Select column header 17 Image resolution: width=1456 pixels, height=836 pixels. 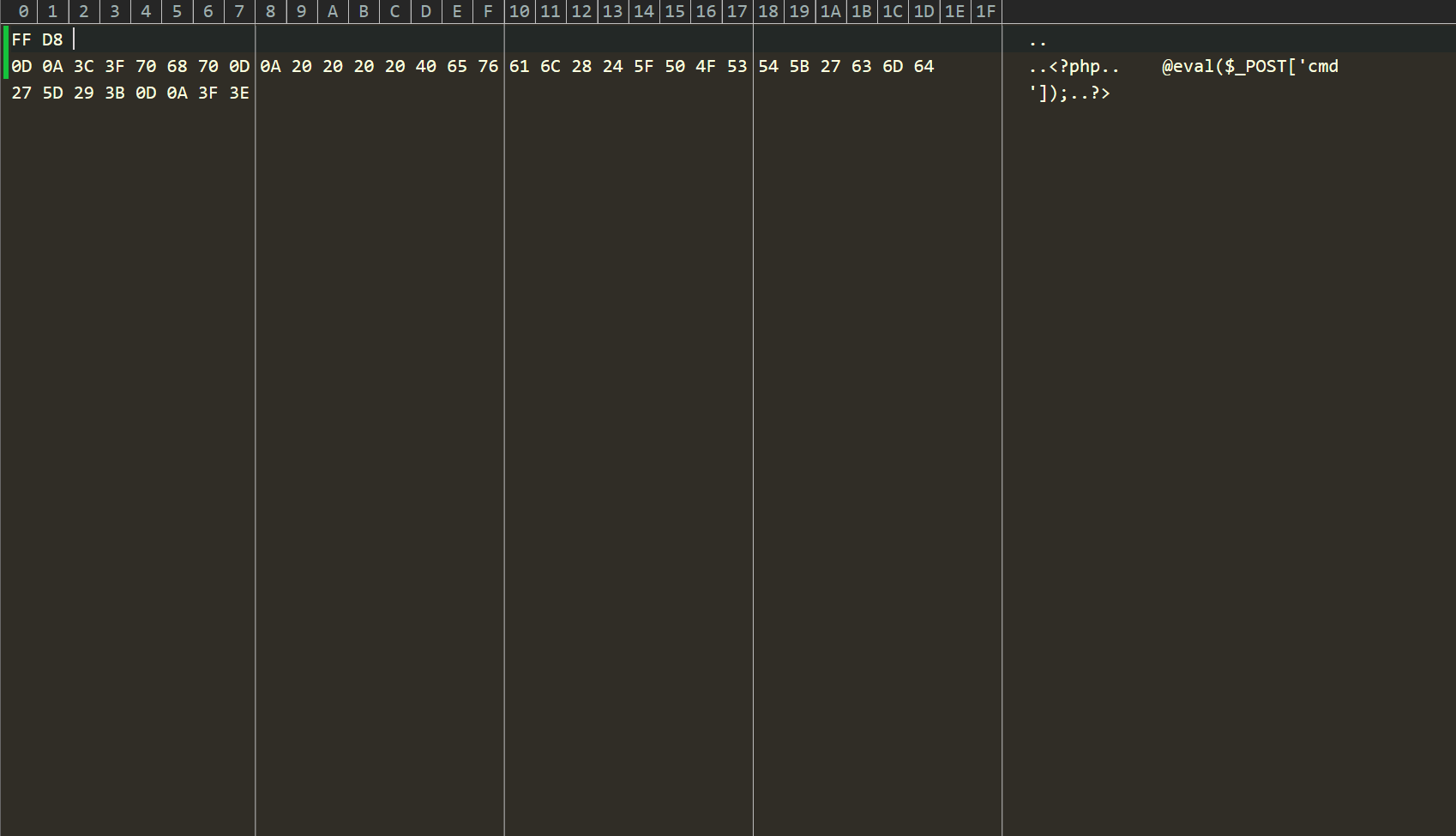coord(737,11)
